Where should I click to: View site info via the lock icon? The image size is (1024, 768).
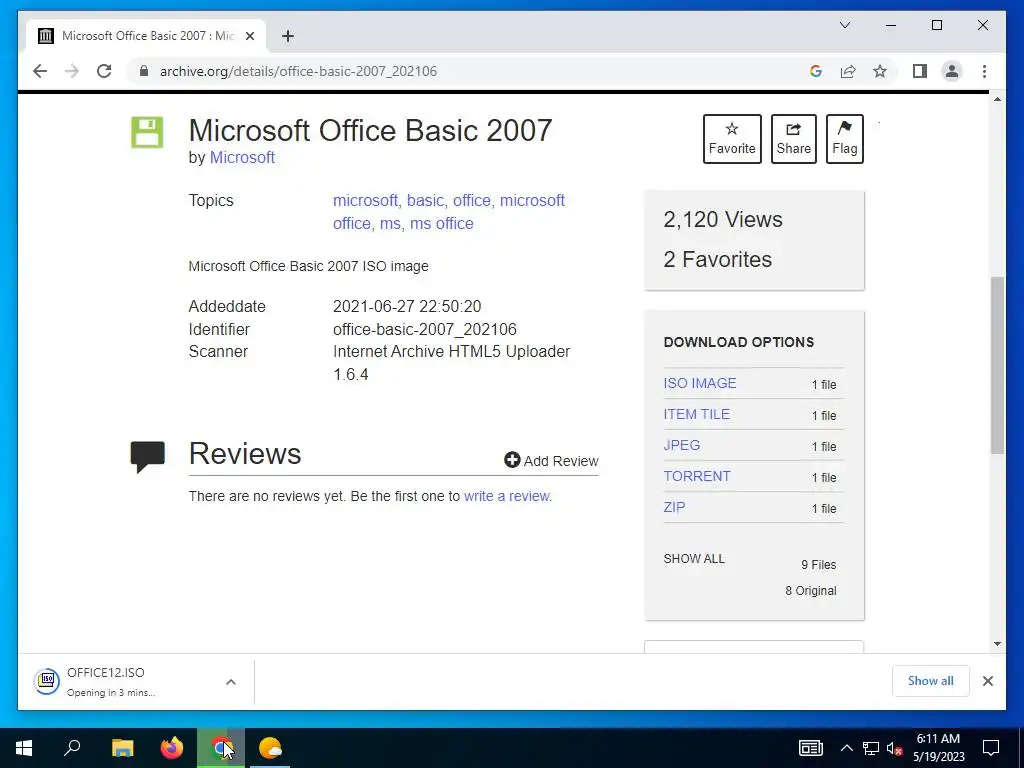point(144,71)
